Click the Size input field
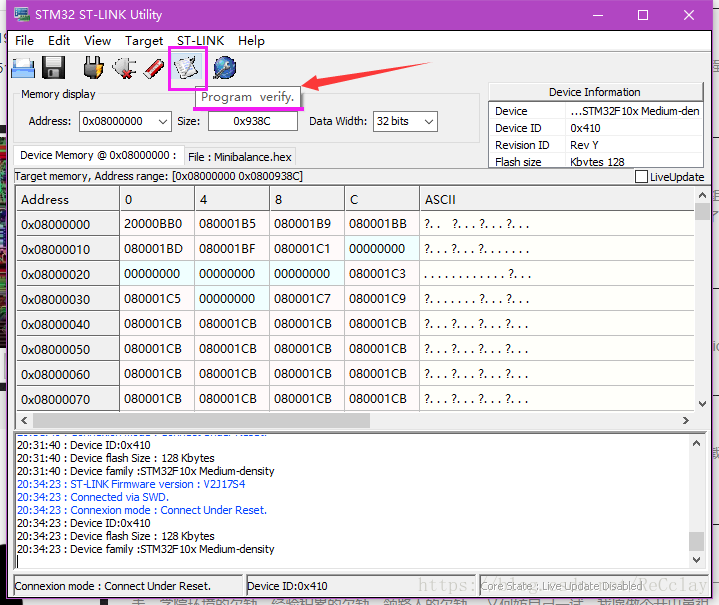 [x=252, y=121]
